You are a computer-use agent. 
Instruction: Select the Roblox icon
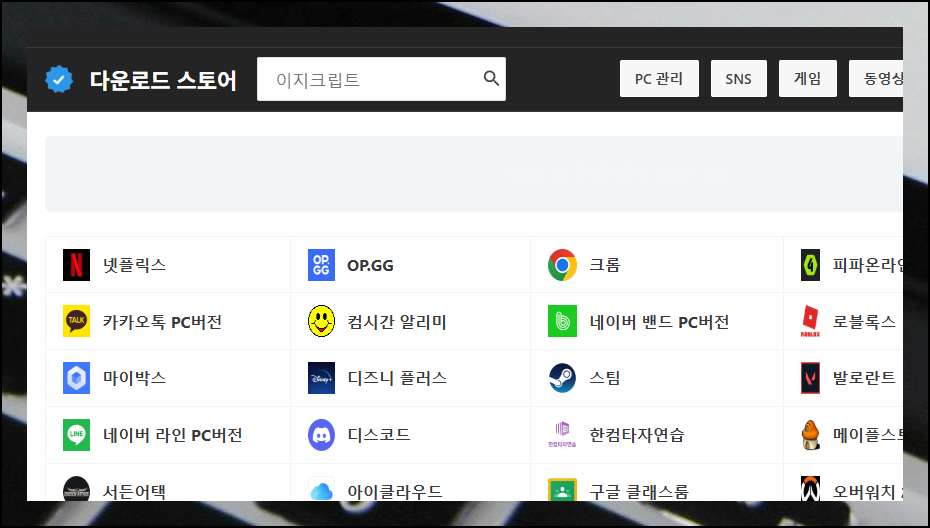click(810, 321)
